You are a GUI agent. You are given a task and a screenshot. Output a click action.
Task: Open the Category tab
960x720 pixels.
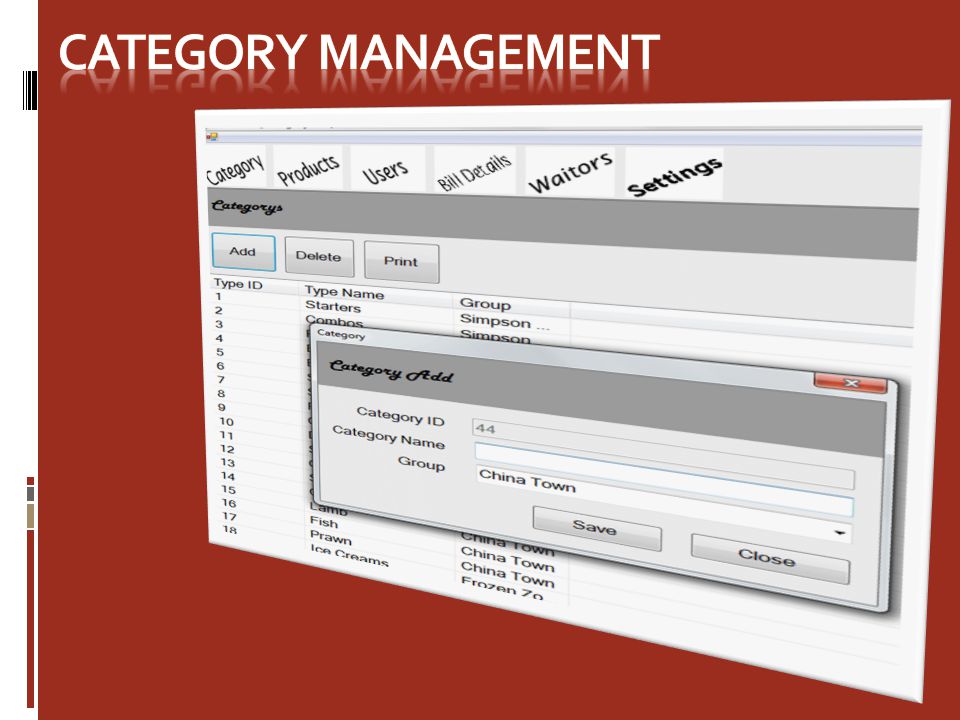click(x=235, y=168)
